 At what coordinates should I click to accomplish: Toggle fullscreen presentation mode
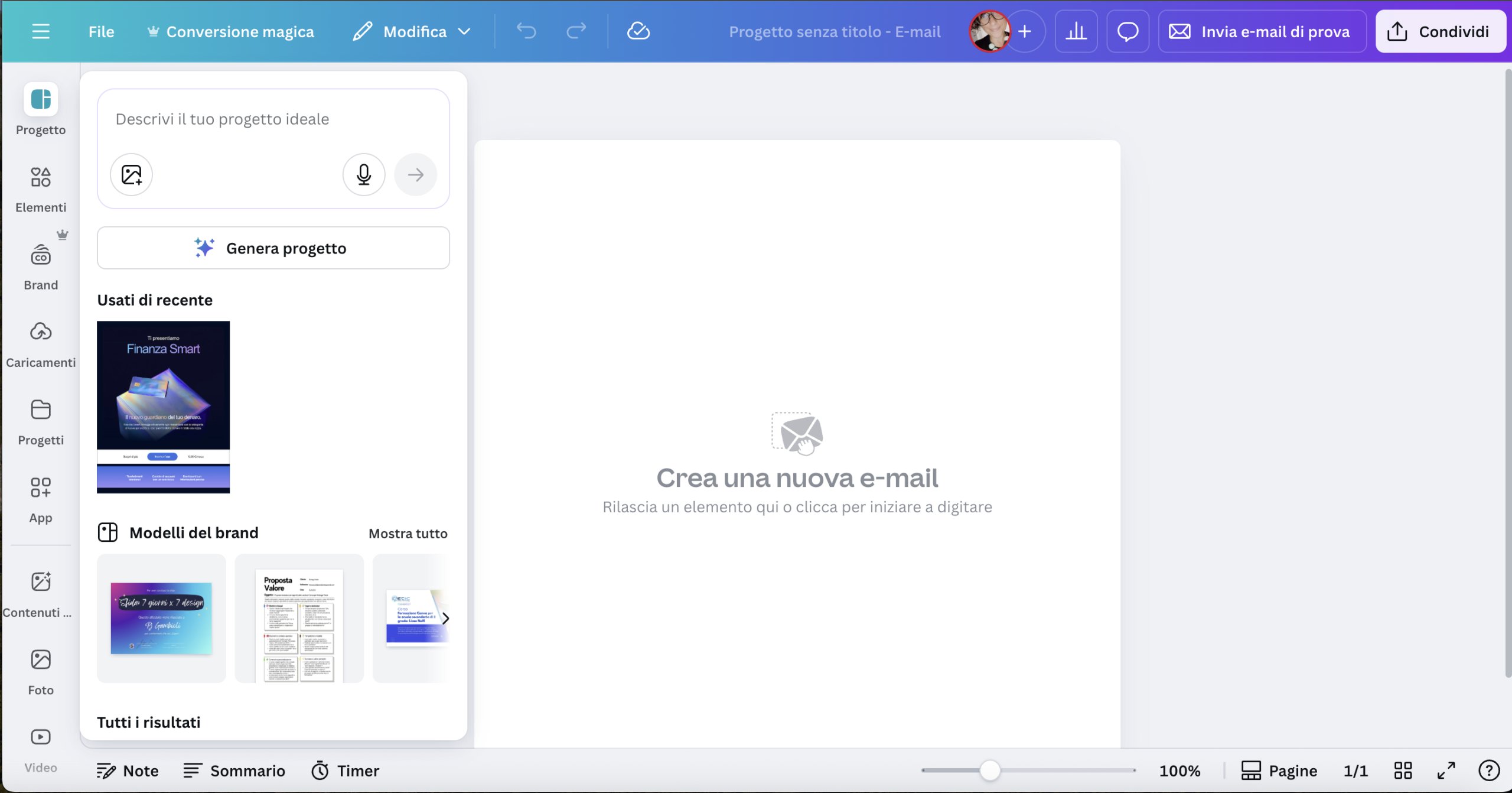pos(1446,770)
